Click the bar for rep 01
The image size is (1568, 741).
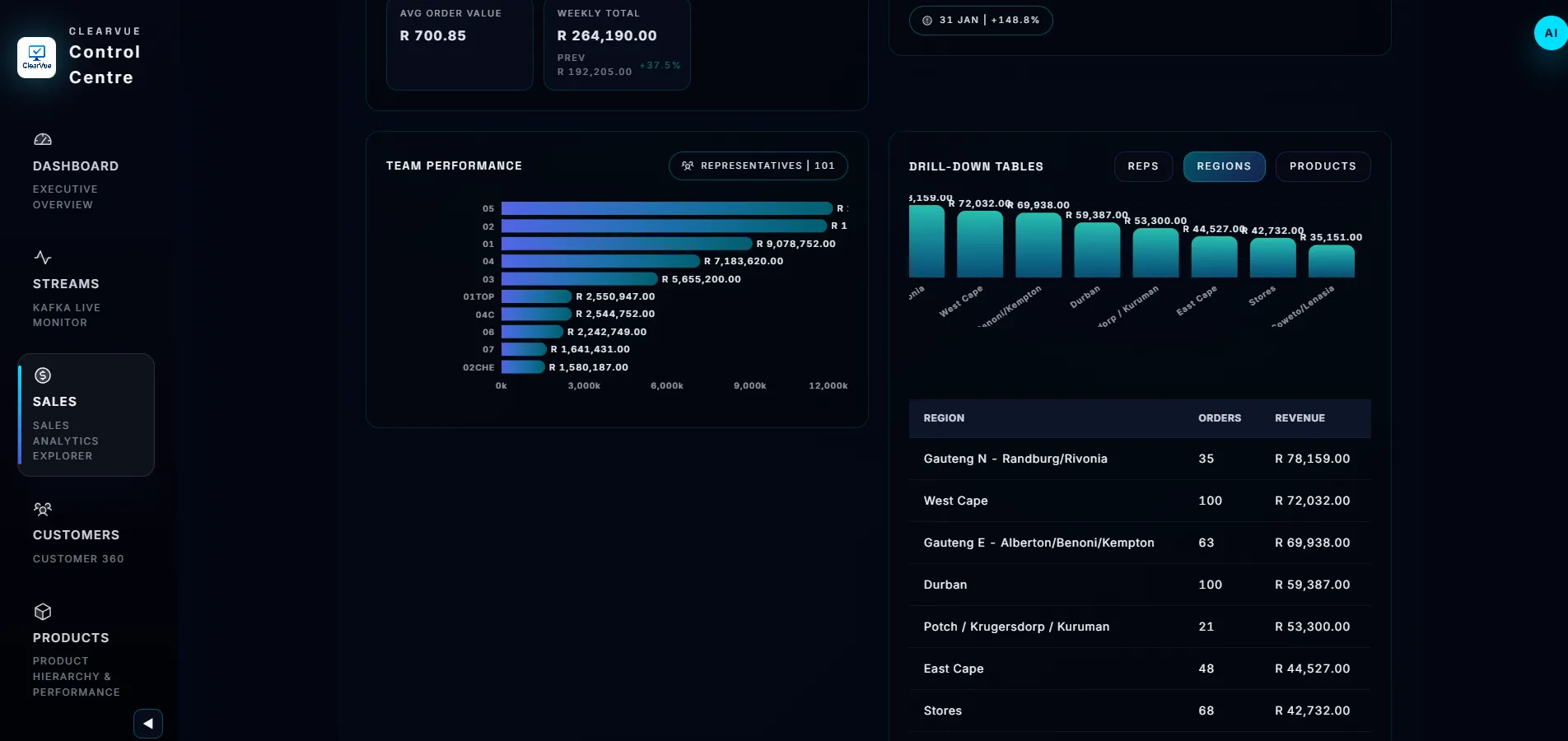(x=627, y=244)
